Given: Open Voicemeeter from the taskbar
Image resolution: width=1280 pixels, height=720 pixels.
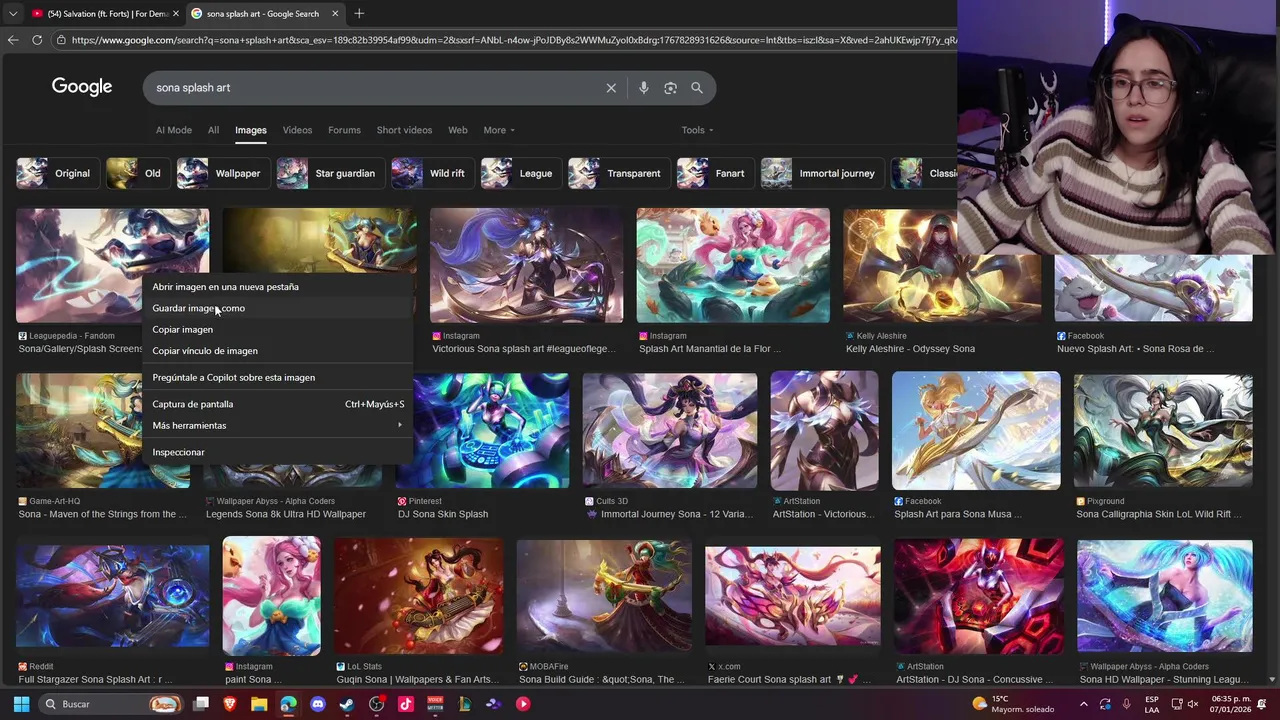Looking at the screenshot, I should point(435,704).
